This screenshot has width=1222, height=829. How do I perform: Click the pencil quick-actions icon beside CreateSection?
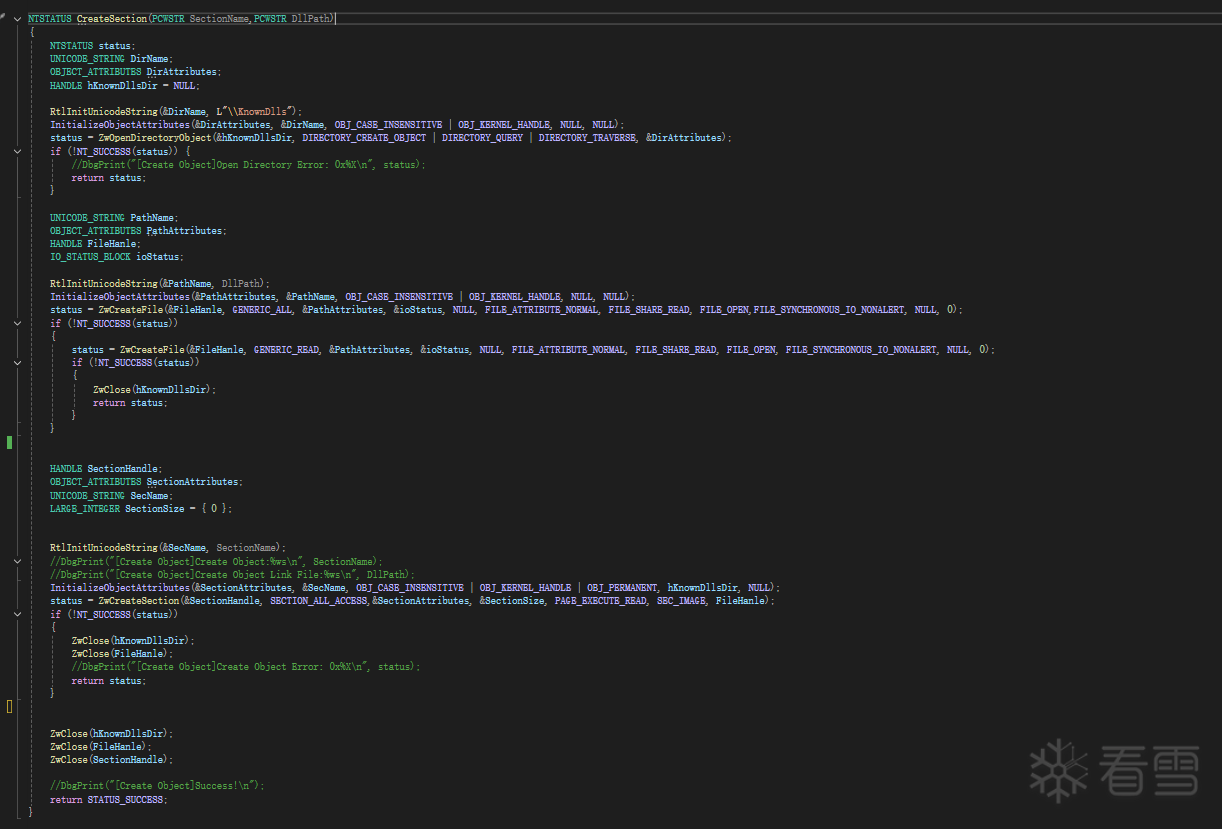click(4, 17)
